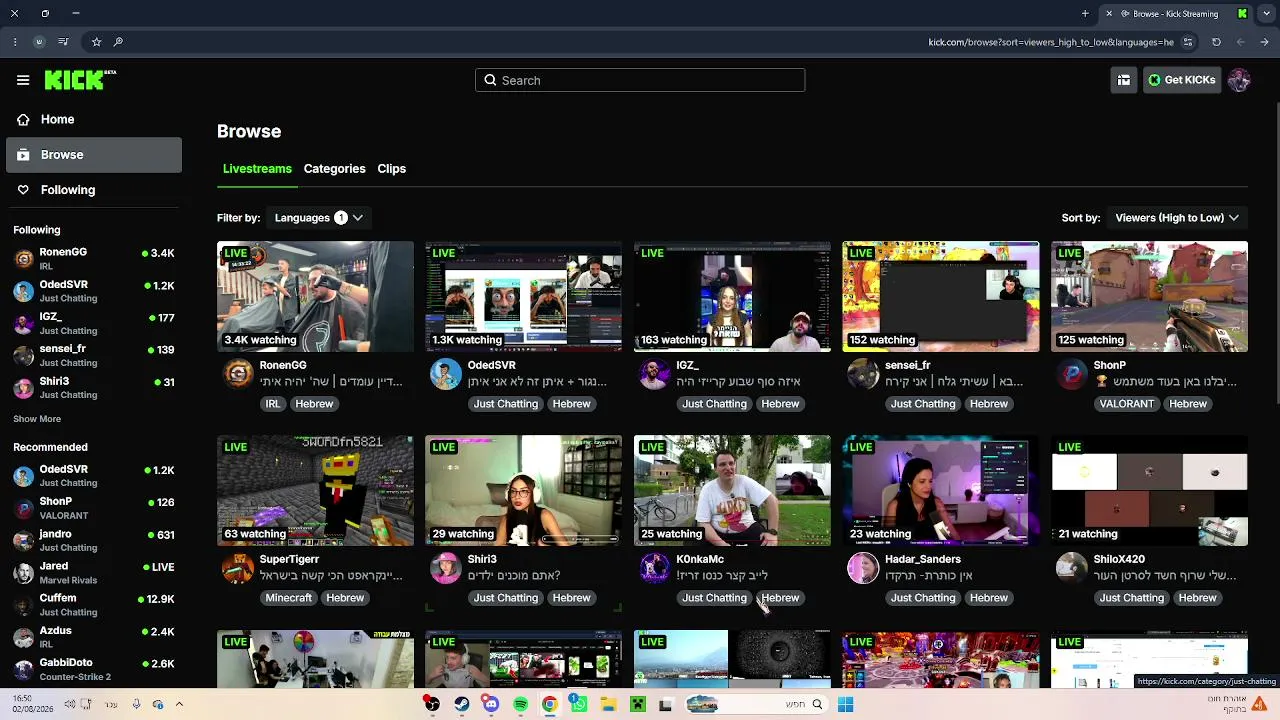Open jandro channel in Recommended sidebar
The width and height of the screenshot is (1280, 720).
94,540
